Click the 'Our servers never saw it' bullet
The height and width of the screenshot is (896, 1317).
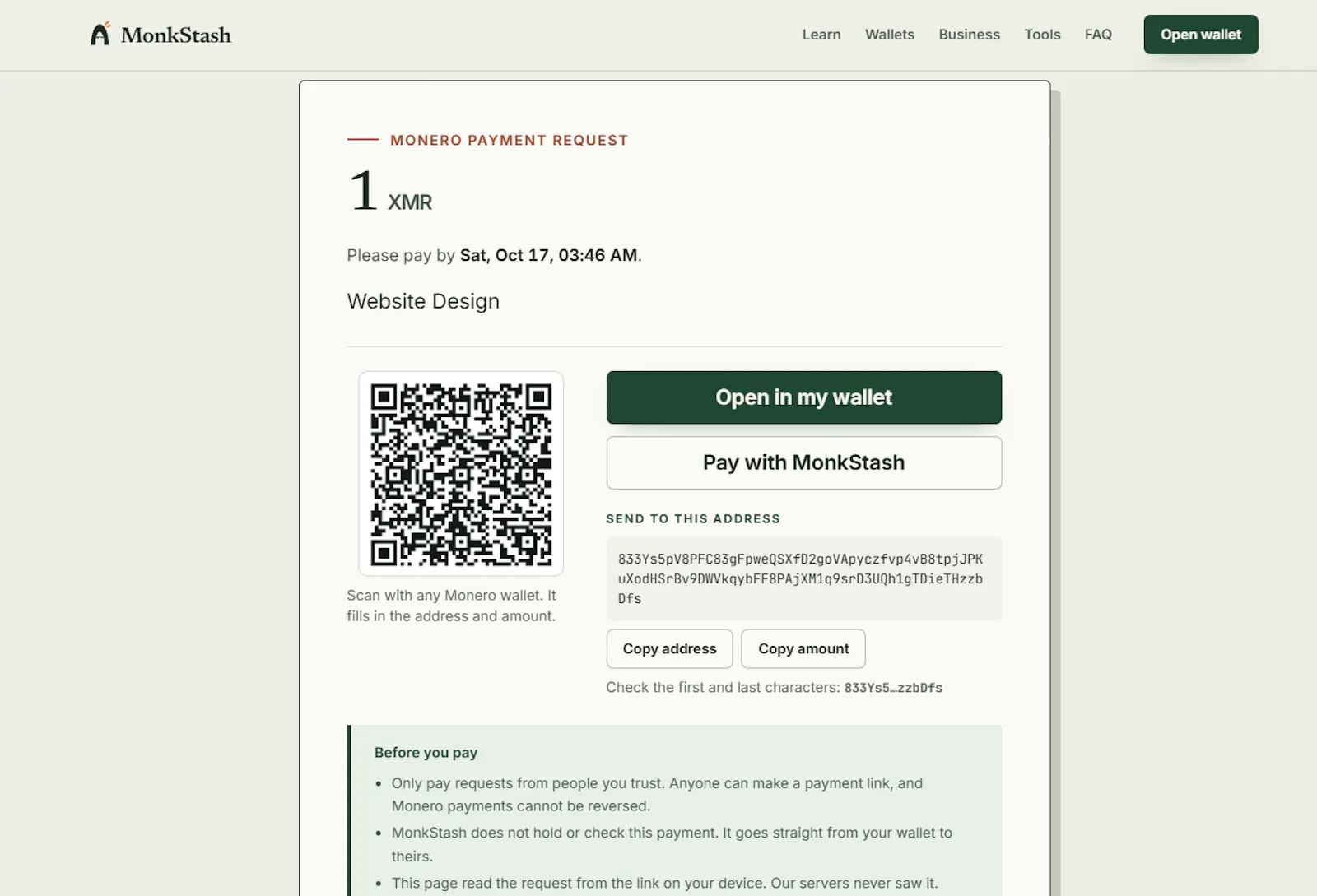[x=664, y=883]
